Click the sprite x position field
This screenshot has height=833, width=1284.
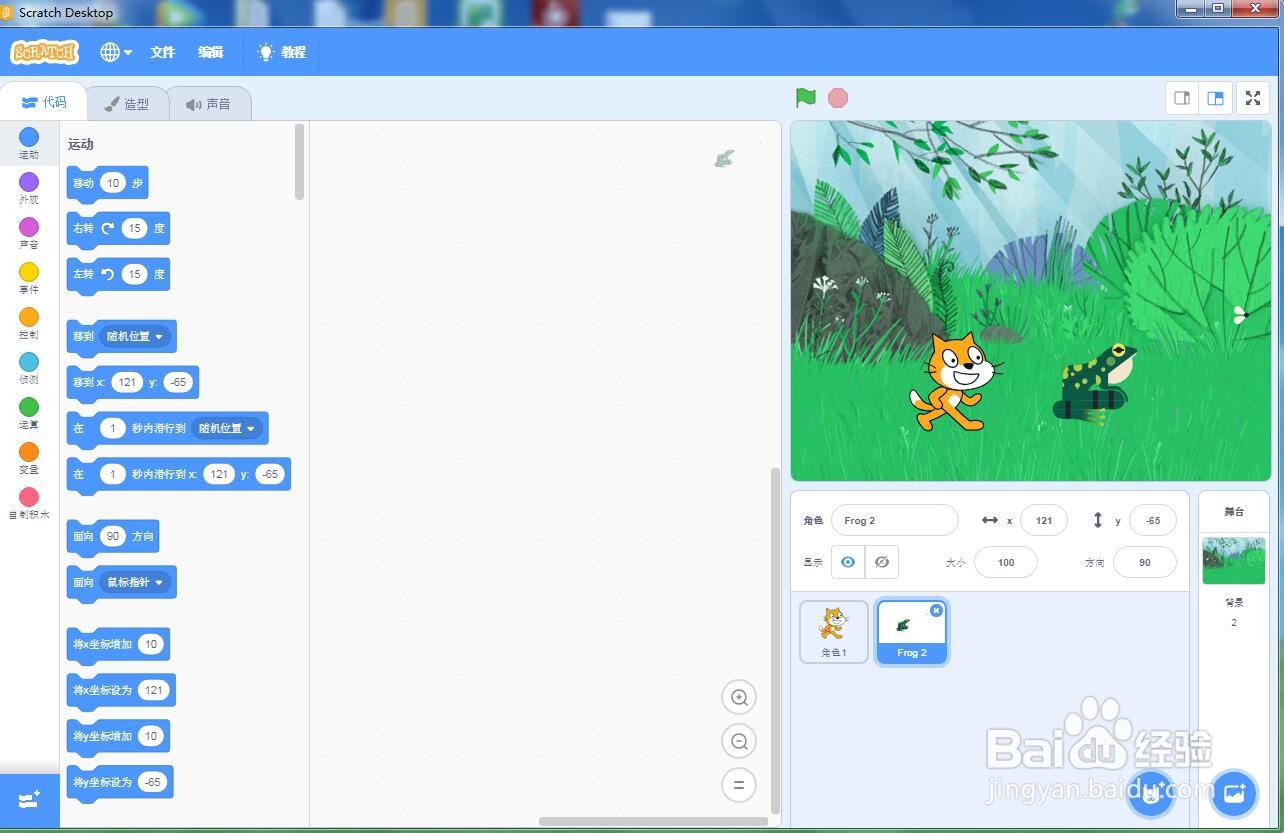tap(1044, 520)
